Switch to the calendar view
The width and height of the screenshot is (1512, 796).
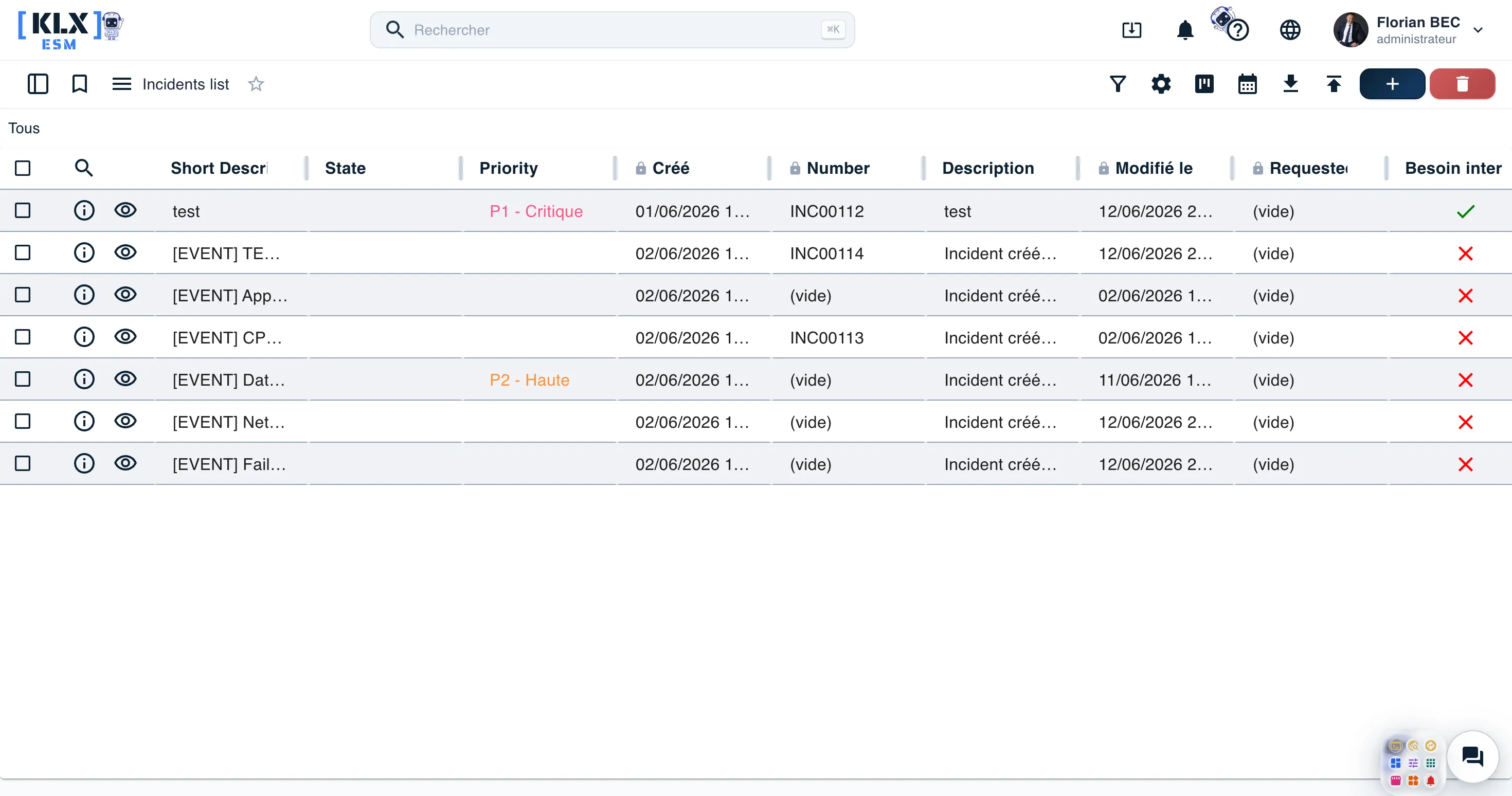[1247, 84]
